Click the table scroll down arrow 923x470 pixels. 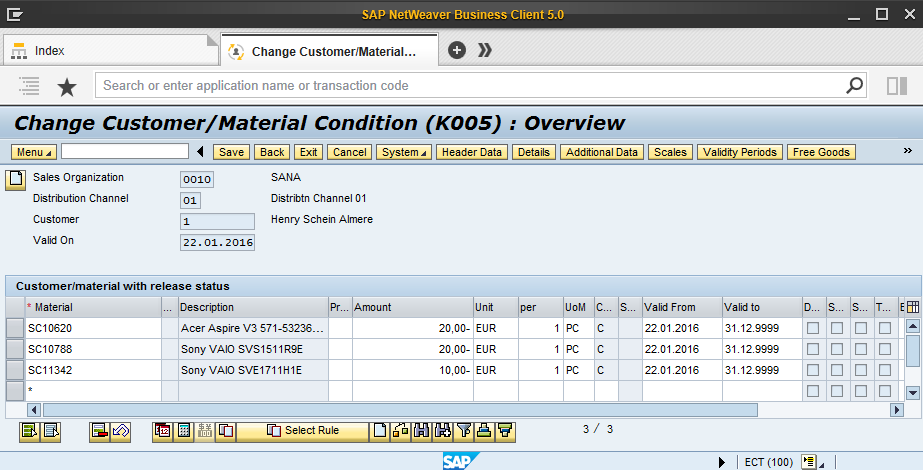click(x=912, y=392)
